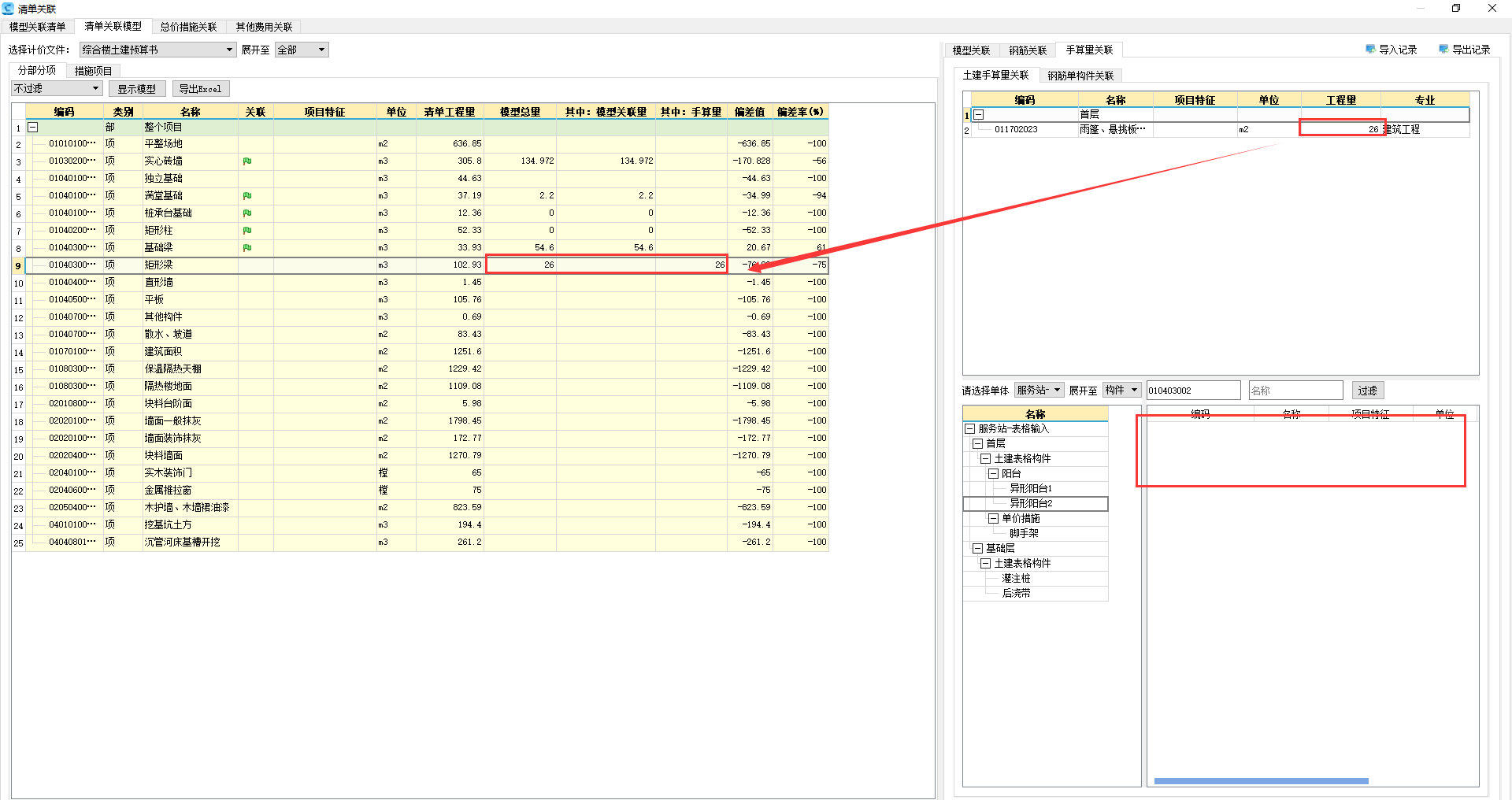The height and width of the screenshot is (800, 1512).
Task: Select 土建手算量关联 sub-tab
Action: pos(995,75)
